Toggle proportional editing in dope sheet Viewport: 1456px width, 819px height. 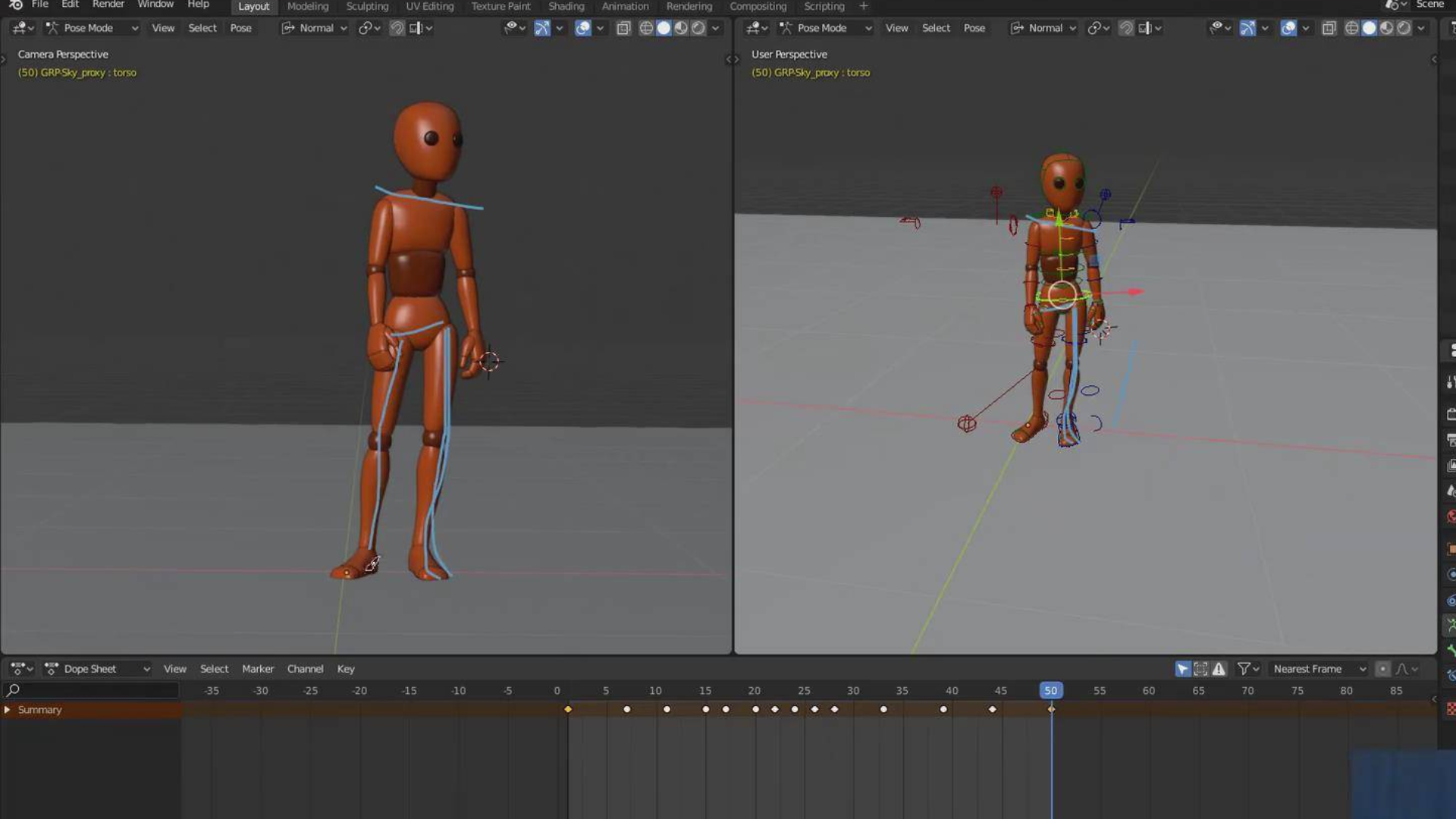coord(1382,669)
